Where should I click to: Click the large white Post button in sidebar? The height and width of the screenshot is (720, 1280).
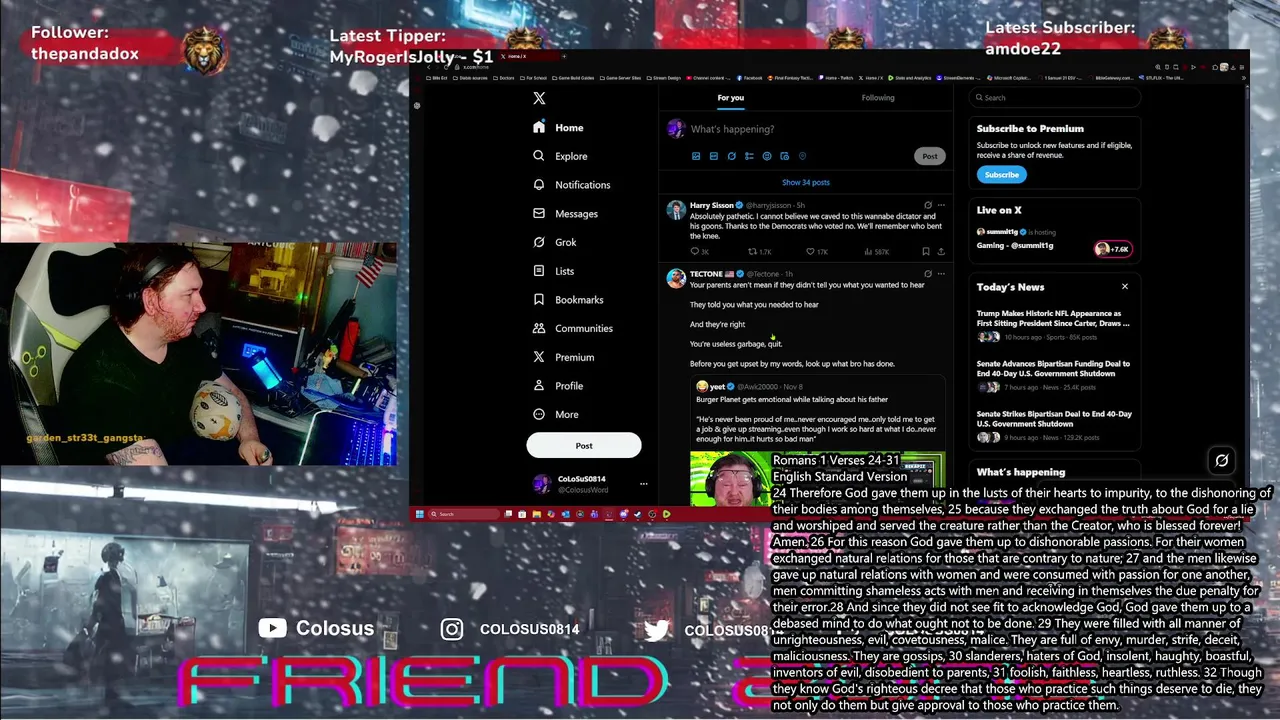click(584, 446)
